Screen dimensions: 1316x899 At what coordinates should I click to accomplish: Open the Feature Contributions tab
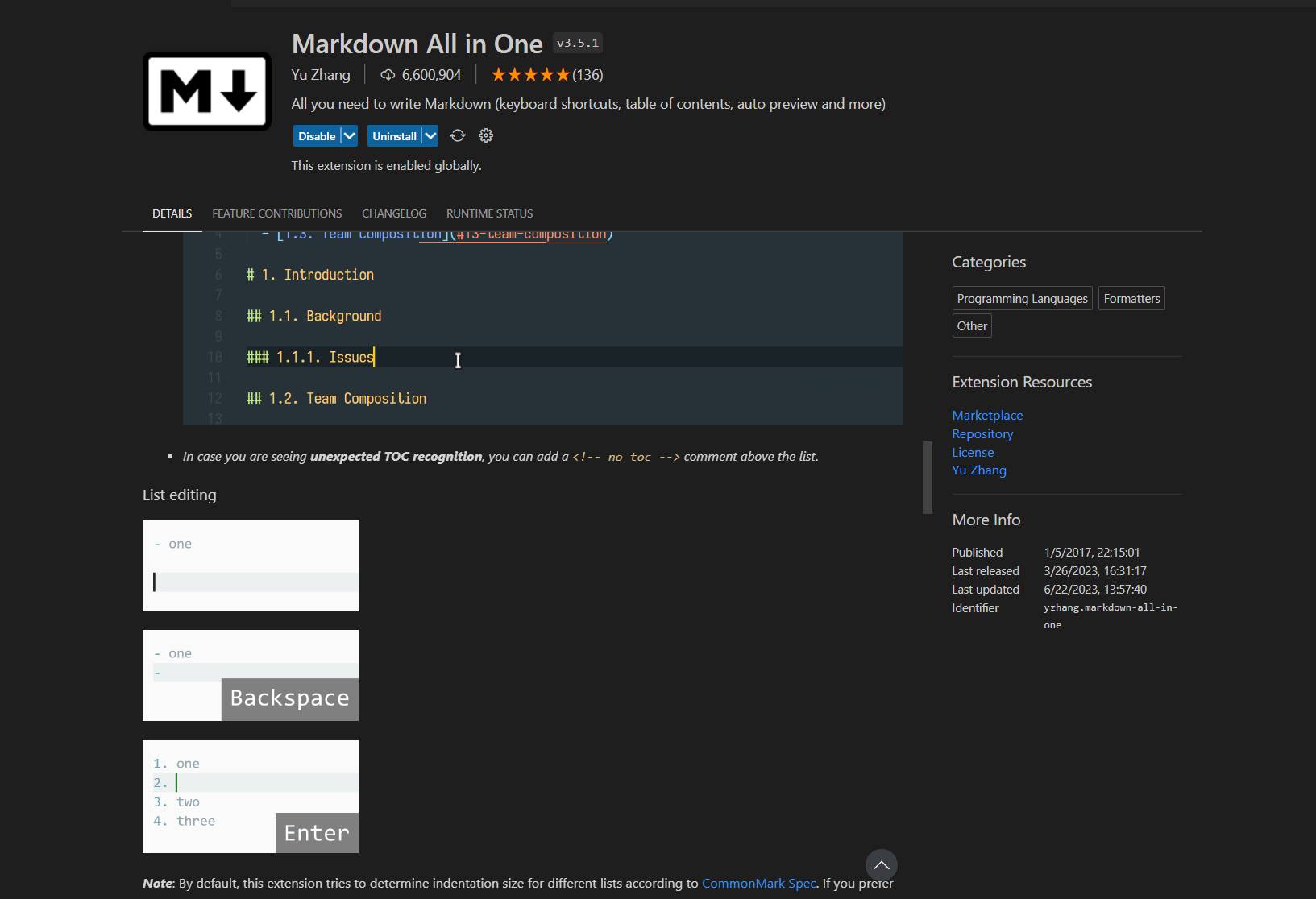pyautogui.click(x=277, y=213)
